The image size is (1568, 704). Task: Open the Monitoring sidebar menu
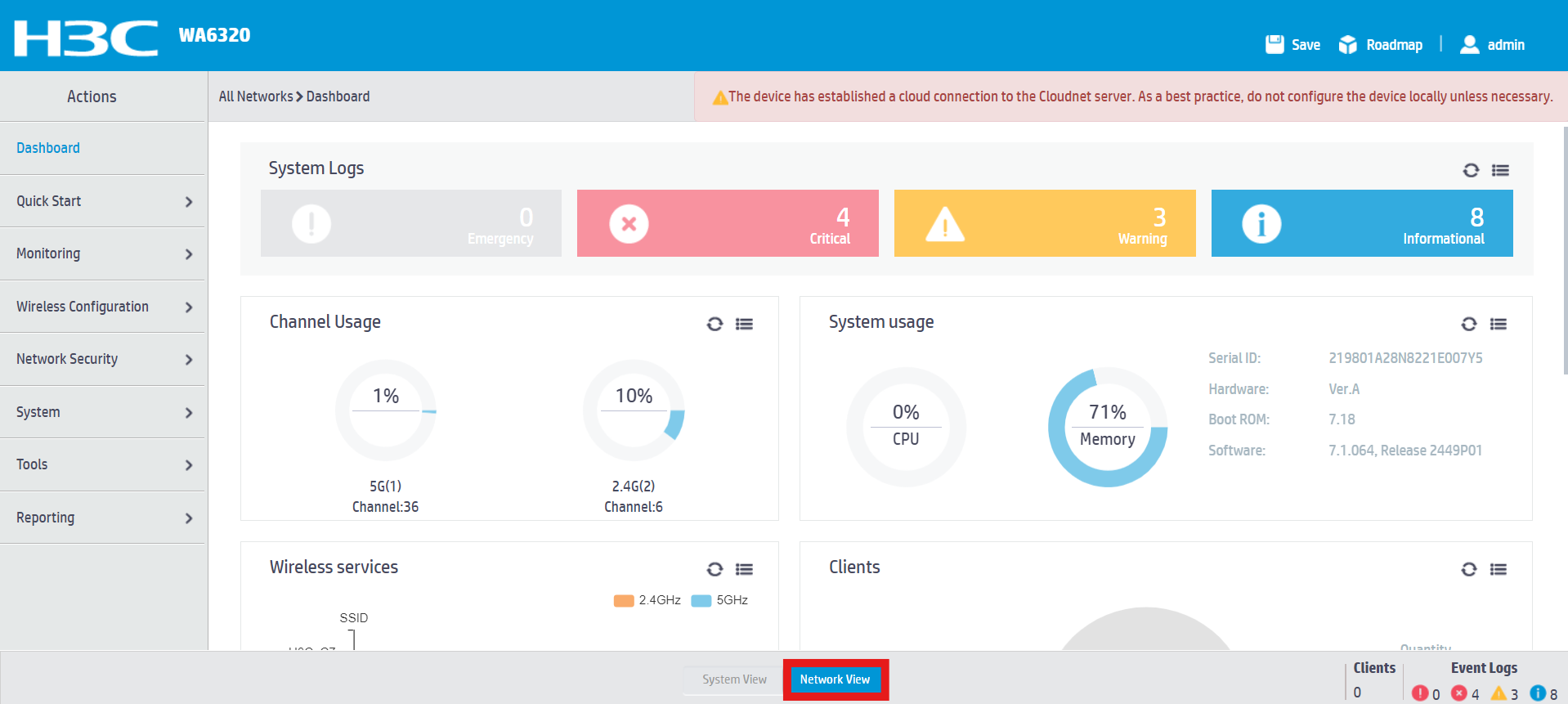pos(102,253)
